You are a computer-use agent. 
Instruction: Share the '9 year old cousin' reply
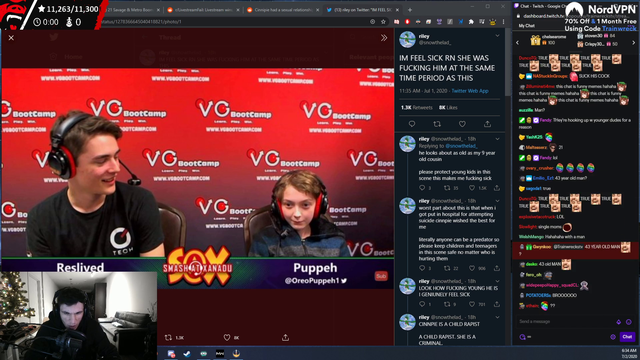(x=497, y=188)
